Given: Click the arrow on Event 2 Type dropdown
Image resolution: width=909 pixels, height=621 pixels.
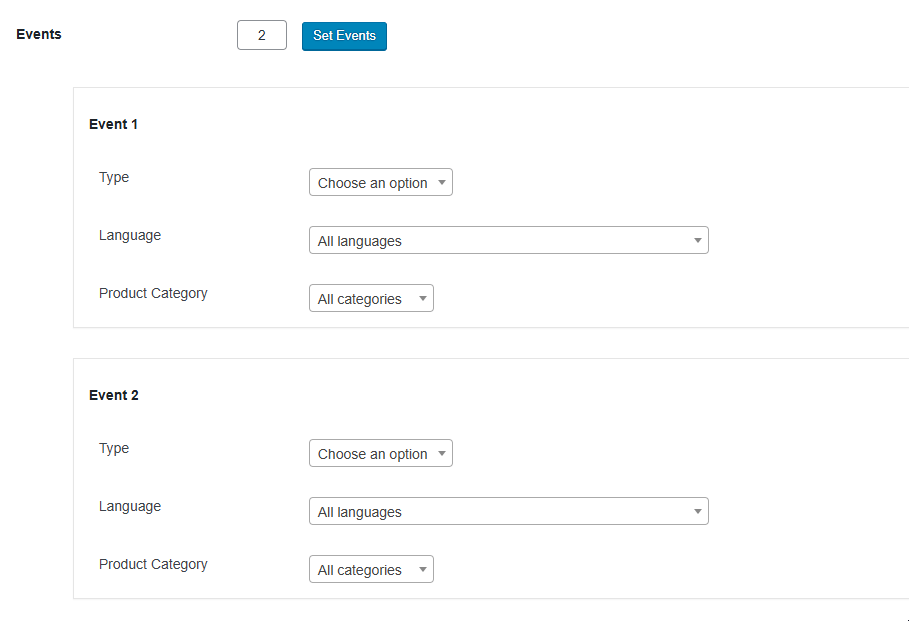Looking at the screenshot, I should (x=441, y=454).
